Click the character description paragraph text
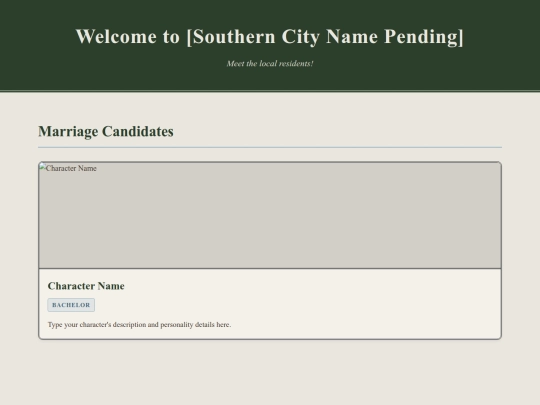Viewport: 540px width, 405px height. point(139,325)
